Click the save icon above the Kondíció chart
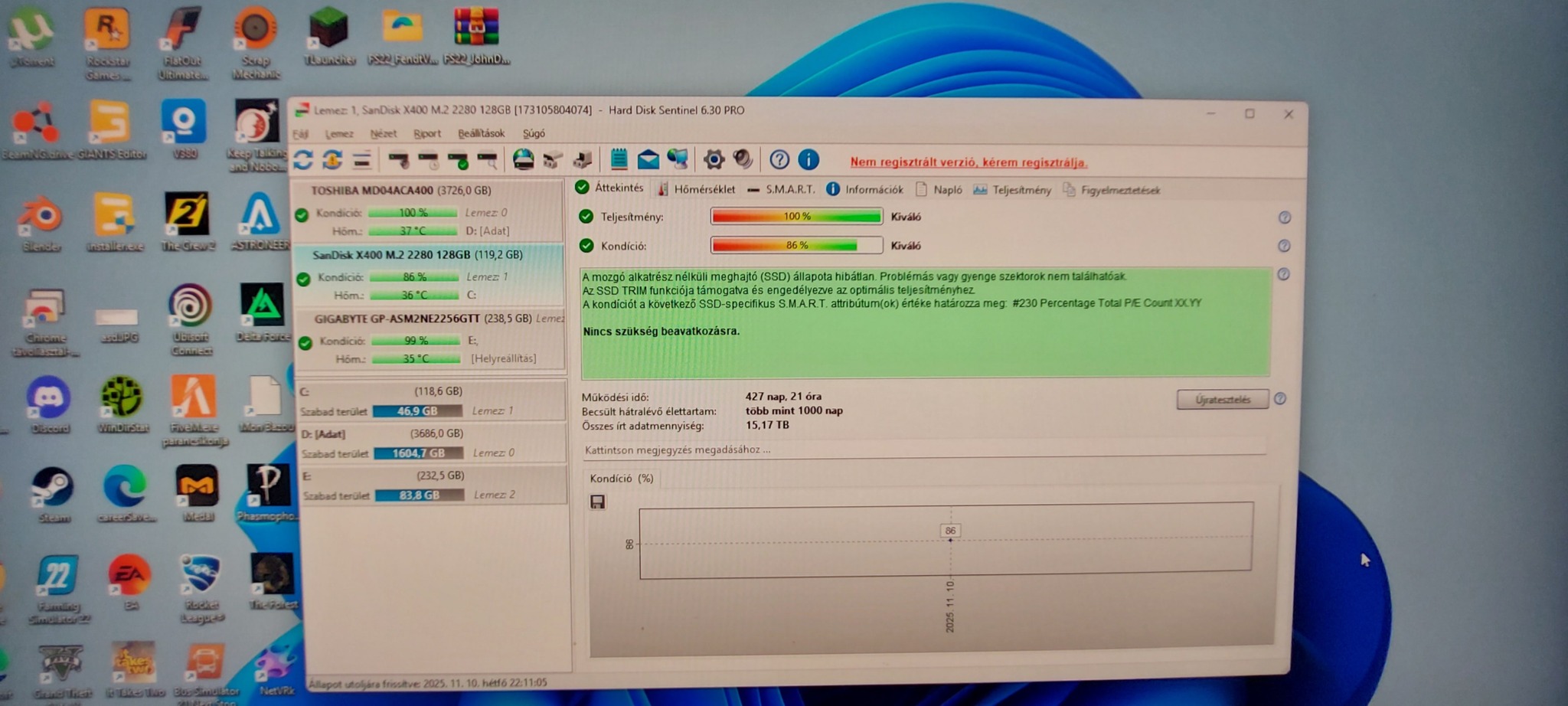The image size is (1568, 706). click(x=598, y=502)
